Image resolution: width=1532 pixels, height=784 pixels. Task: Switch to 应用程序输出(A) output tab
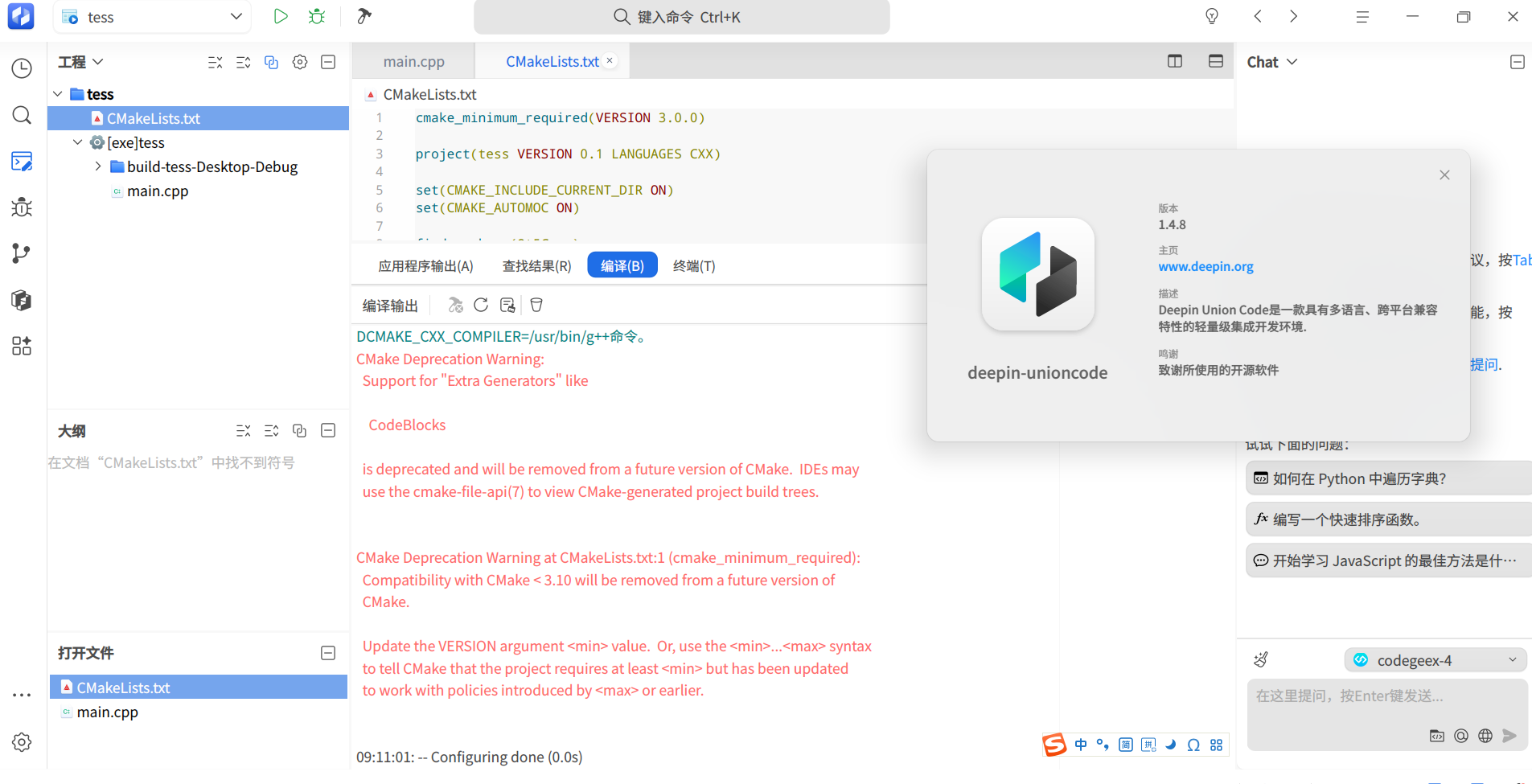pyautogui.click(x=425, y=266)
